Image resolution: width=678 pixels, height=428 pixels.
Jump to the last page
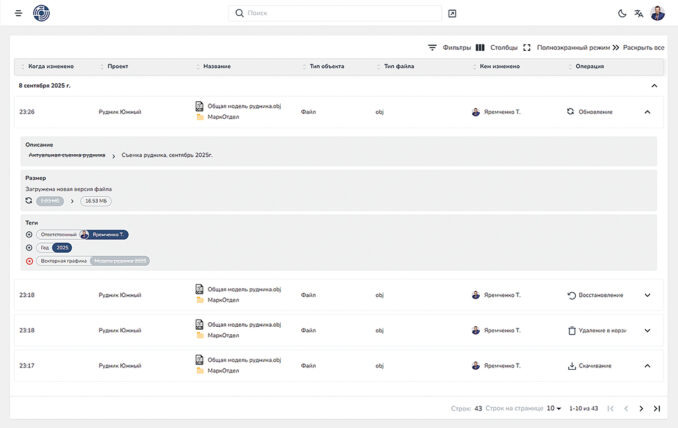[x=657, y=409]
